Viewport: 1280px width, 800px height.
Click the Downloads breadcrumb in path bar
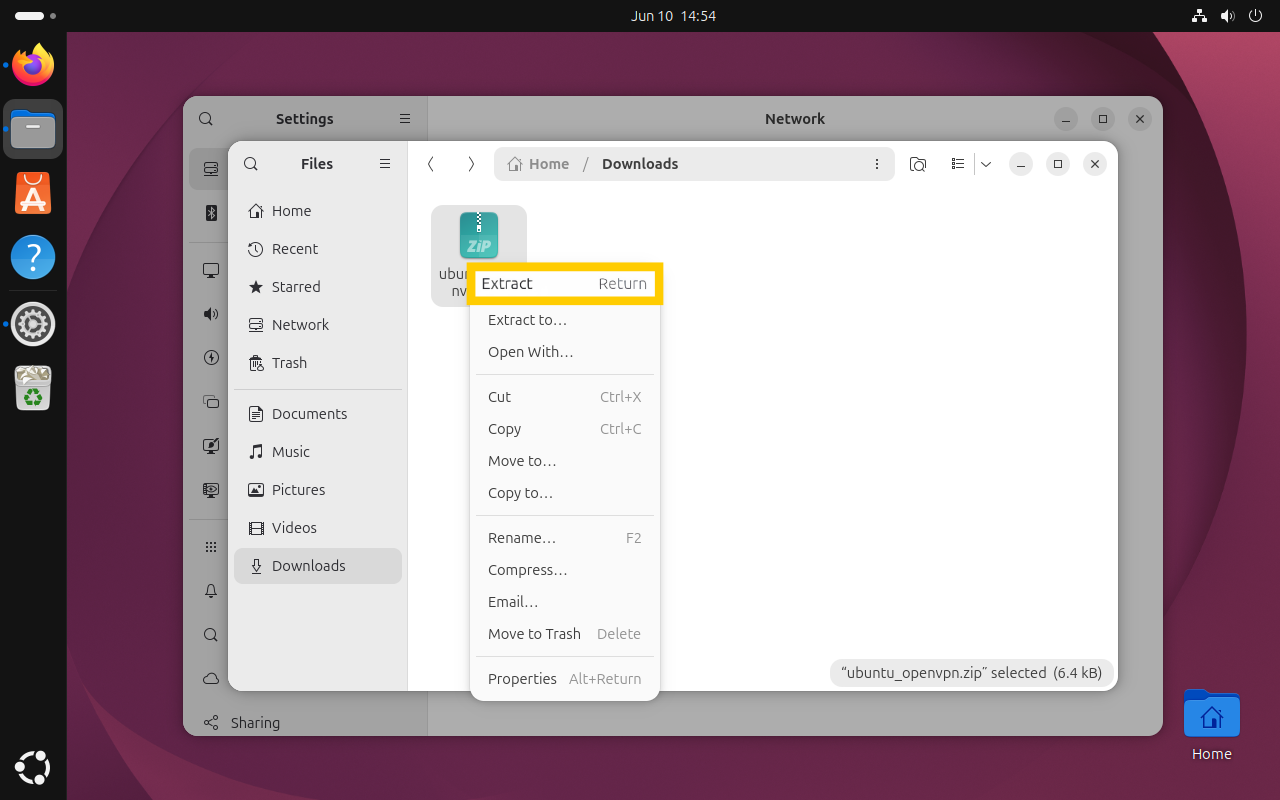coord(640,164)
